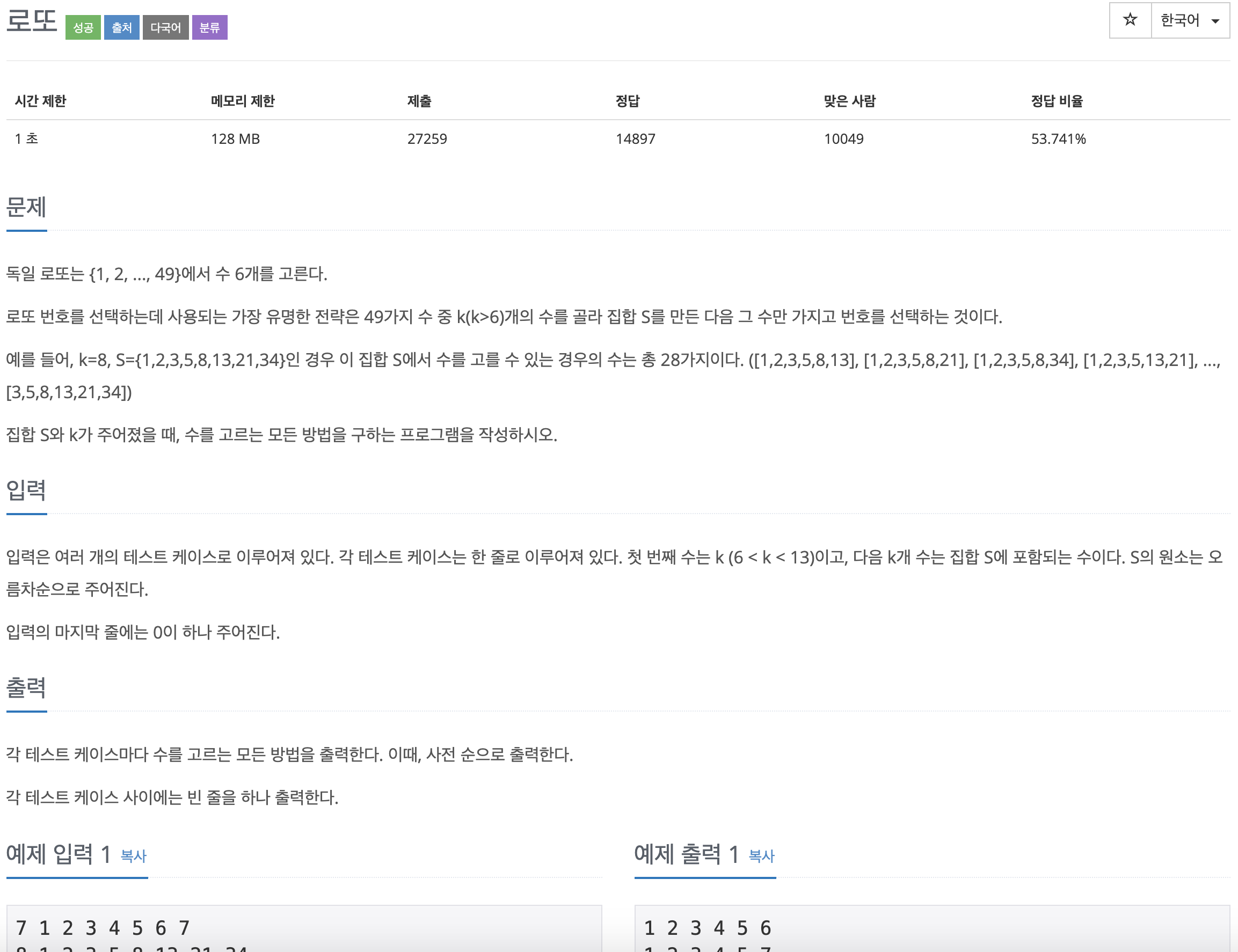Click the 예제 출력 1 heading
1238x952 pixels.
pyautogui.click(x=686, y=854)
